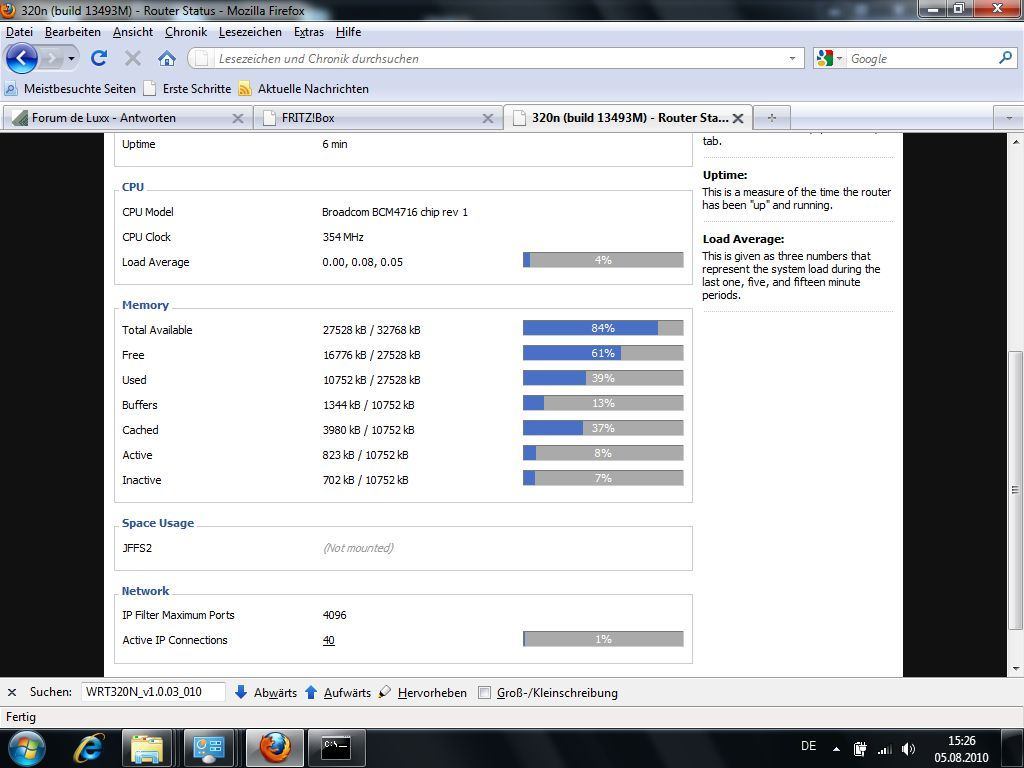Open the home page via the house icon

click(167, 59)
